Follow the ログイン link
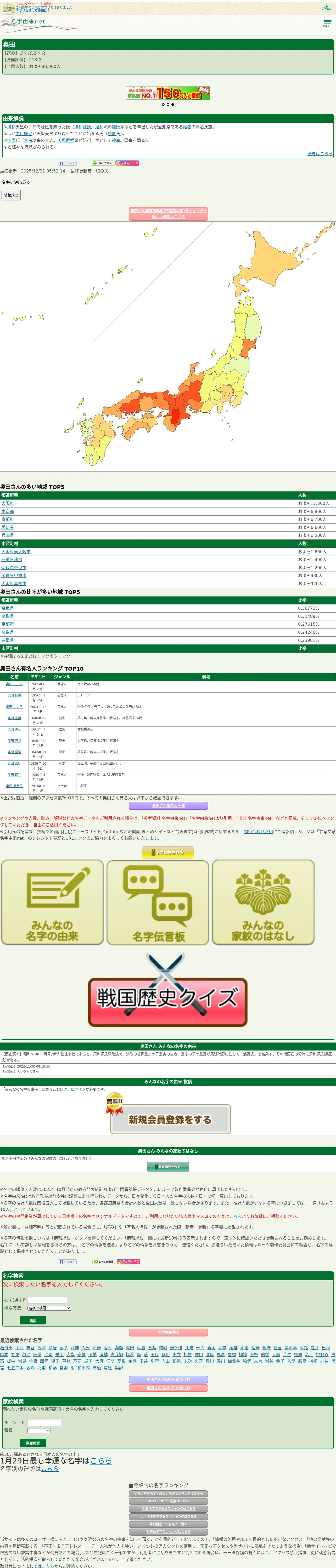Viewport: 336px width, 1568px height. [x=78, y=1089]
